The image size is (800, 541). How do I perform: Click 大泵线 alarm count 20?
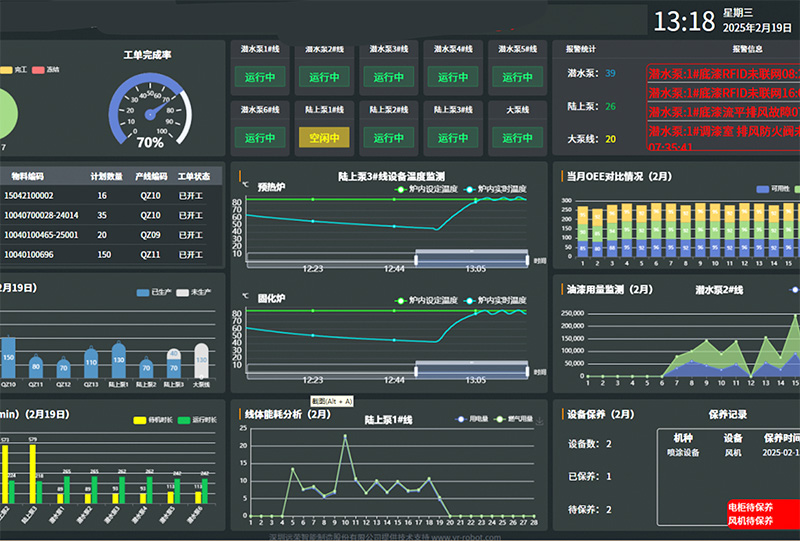coord(610,139)
